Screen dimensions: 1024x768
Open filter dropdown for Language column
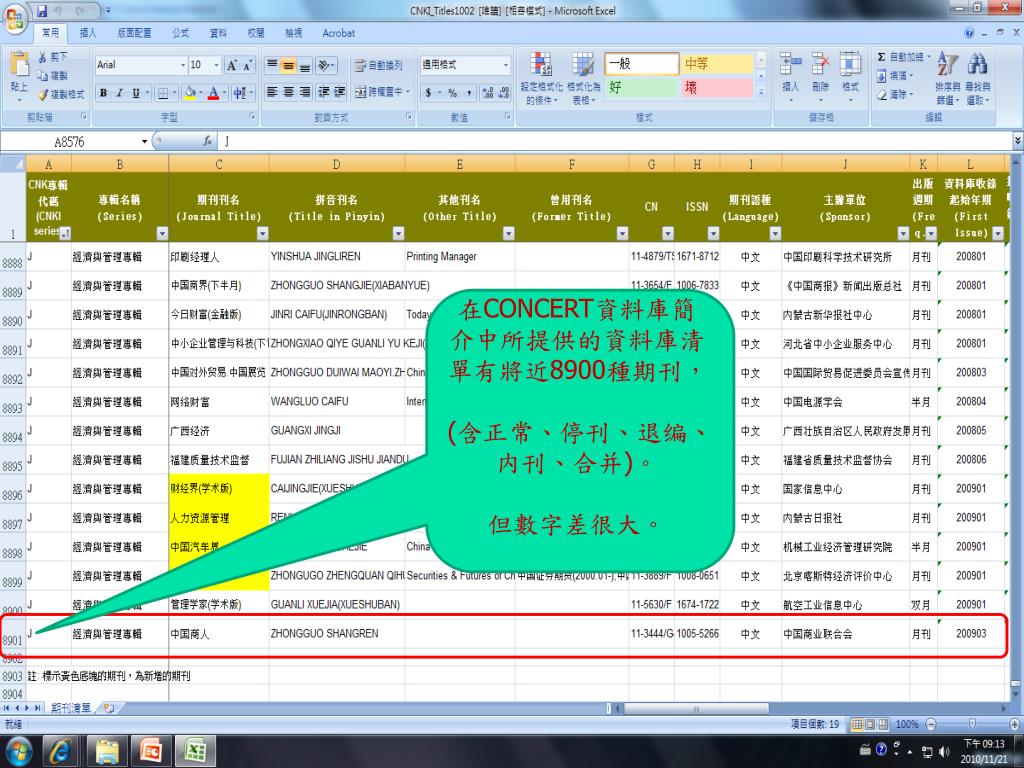tap(775, 233)
